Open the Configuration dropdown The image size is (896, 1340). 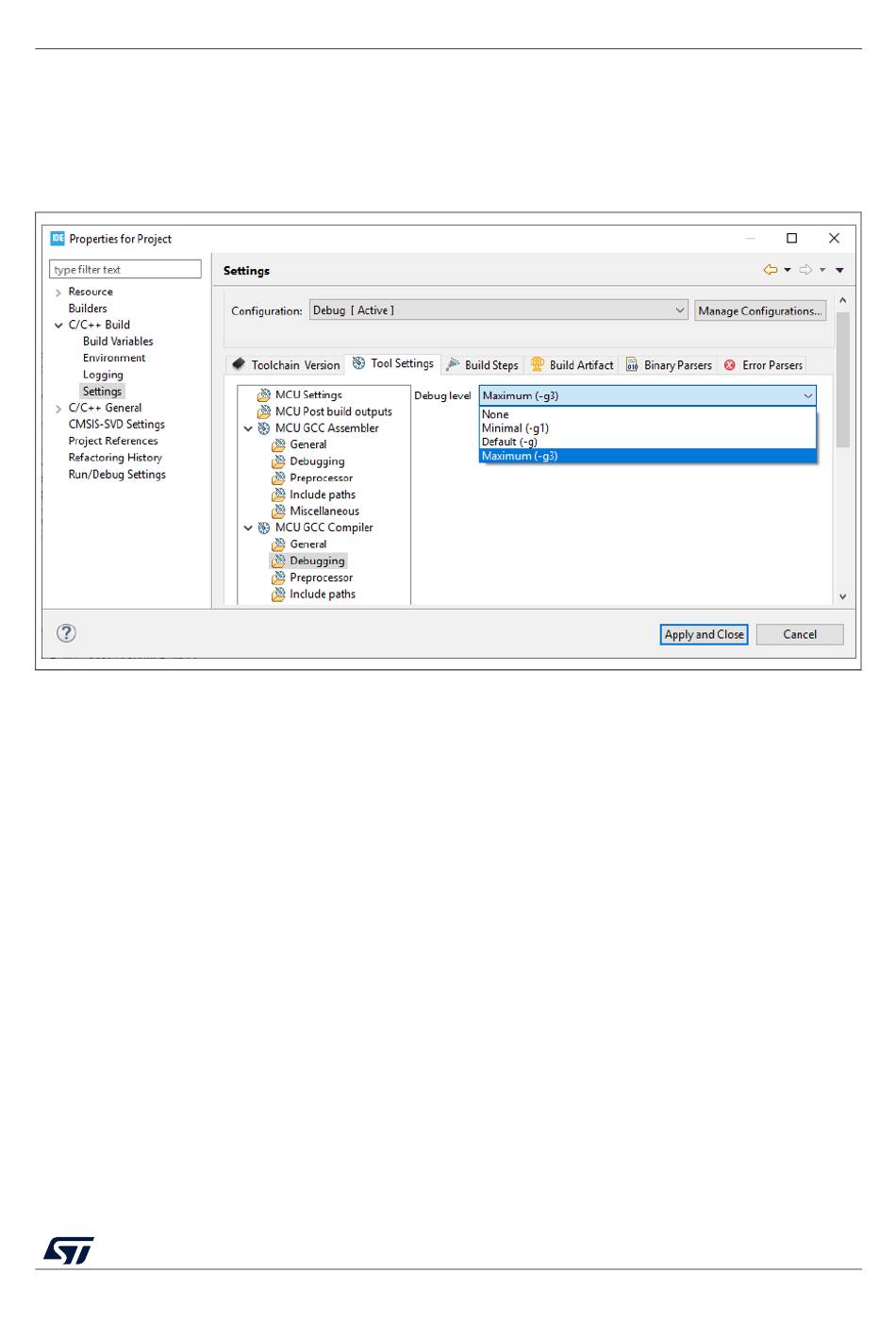tap(499, 310)
